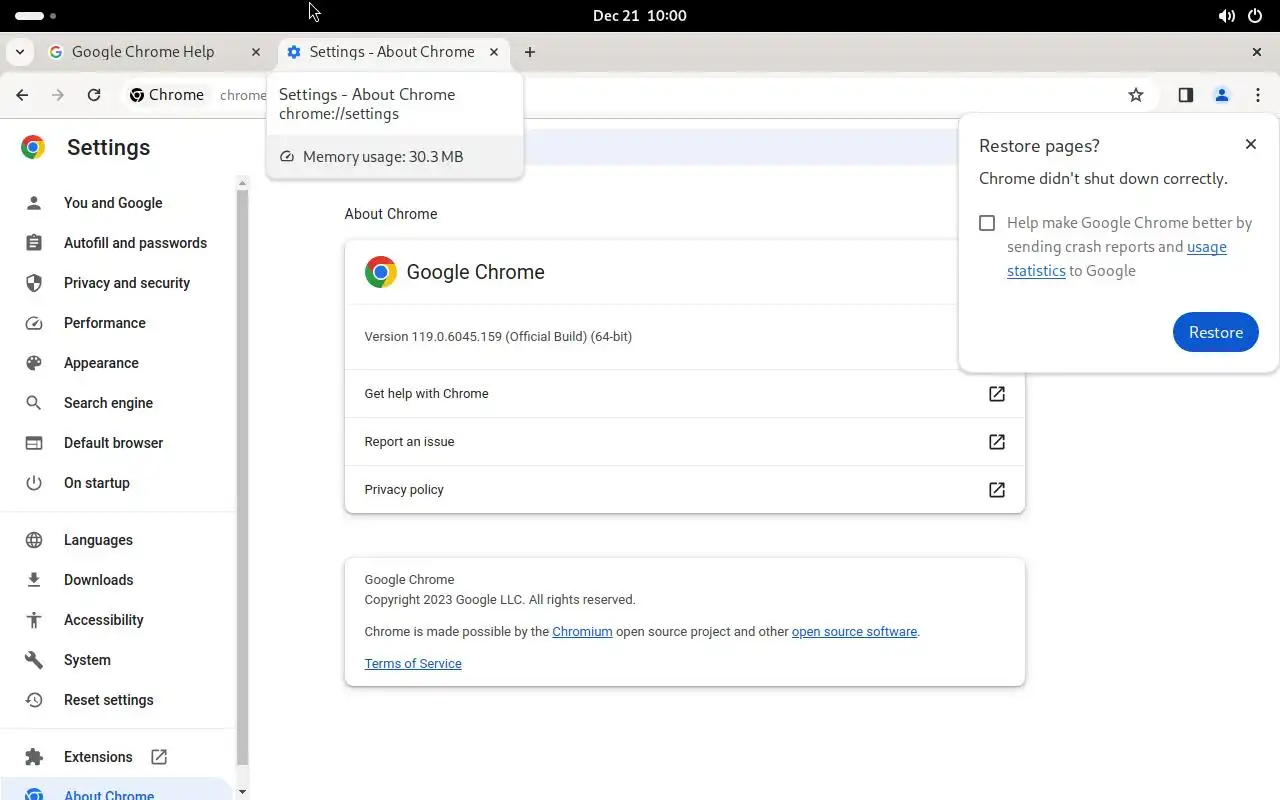1280x800 pixels.
Task: Click the forward navigation arrow
Action: click(x=58, y=95)
